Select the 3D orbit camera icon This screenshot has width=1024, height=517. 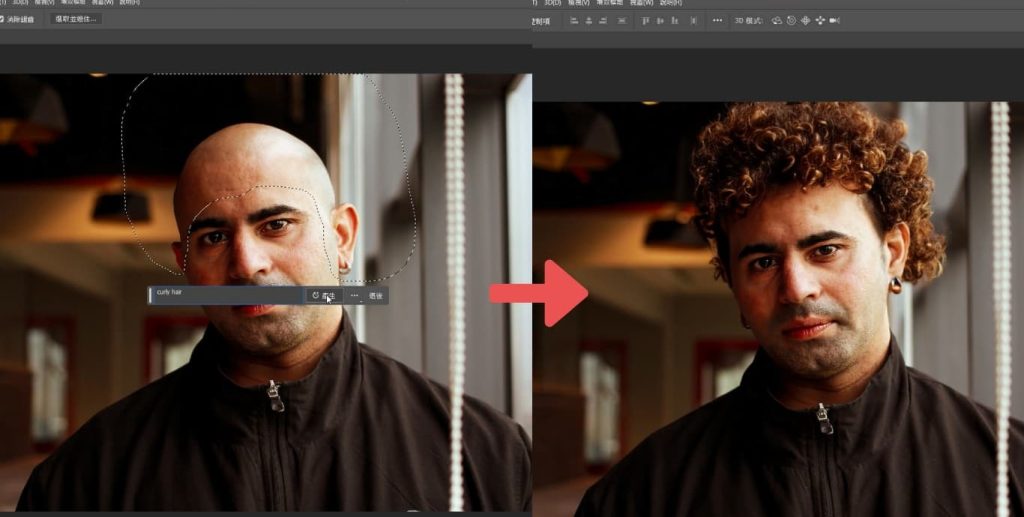pos(776,21)
